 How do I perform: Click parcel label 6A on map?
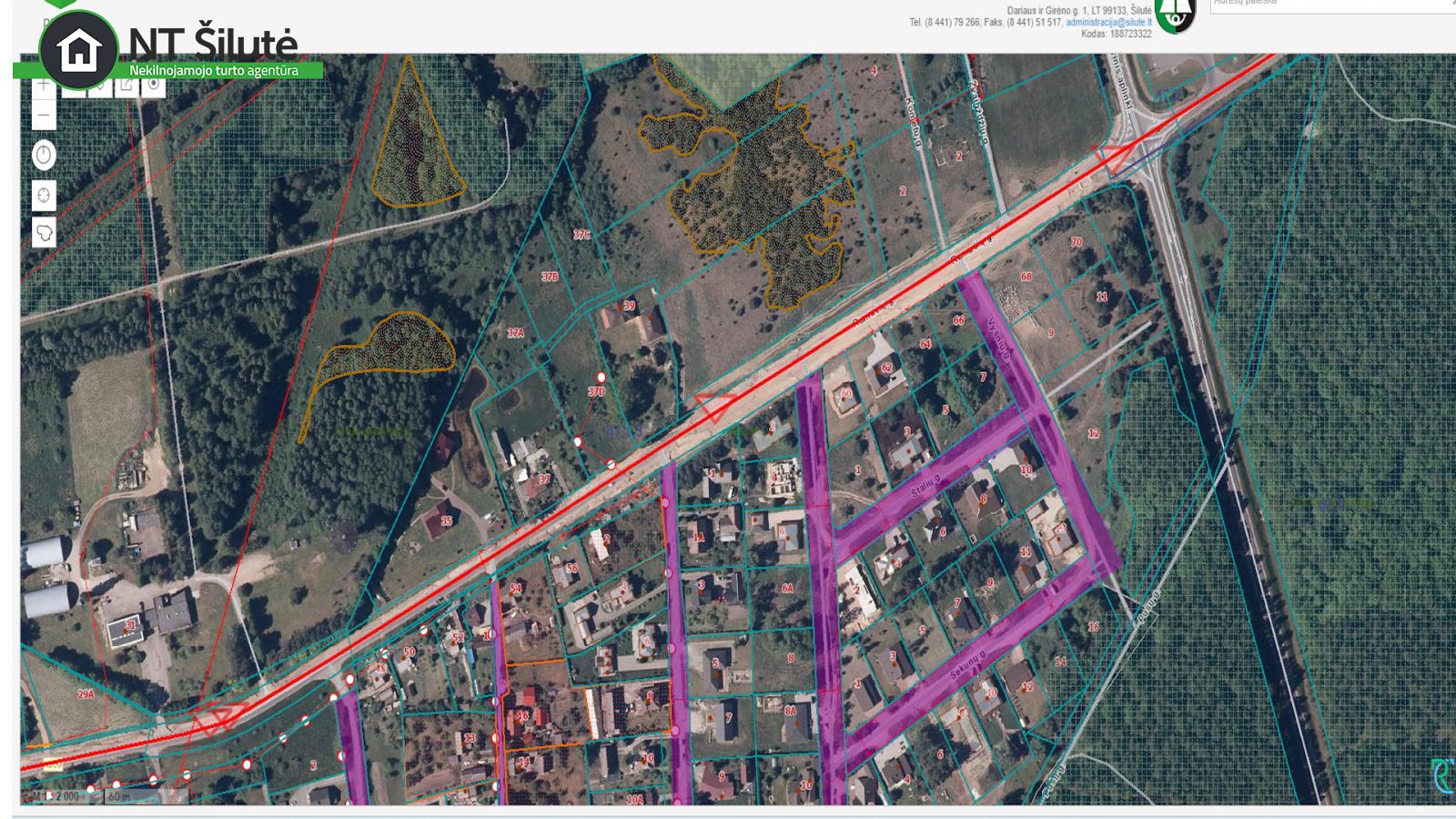(787, 589)
